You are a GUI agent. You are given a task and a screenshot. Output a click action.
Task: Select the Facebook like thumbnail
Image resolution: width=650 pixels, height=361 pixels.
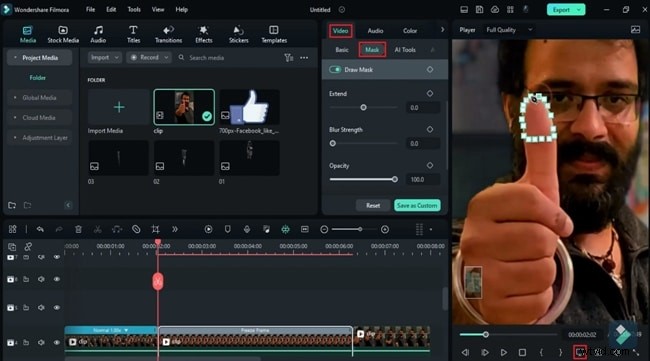250,107
